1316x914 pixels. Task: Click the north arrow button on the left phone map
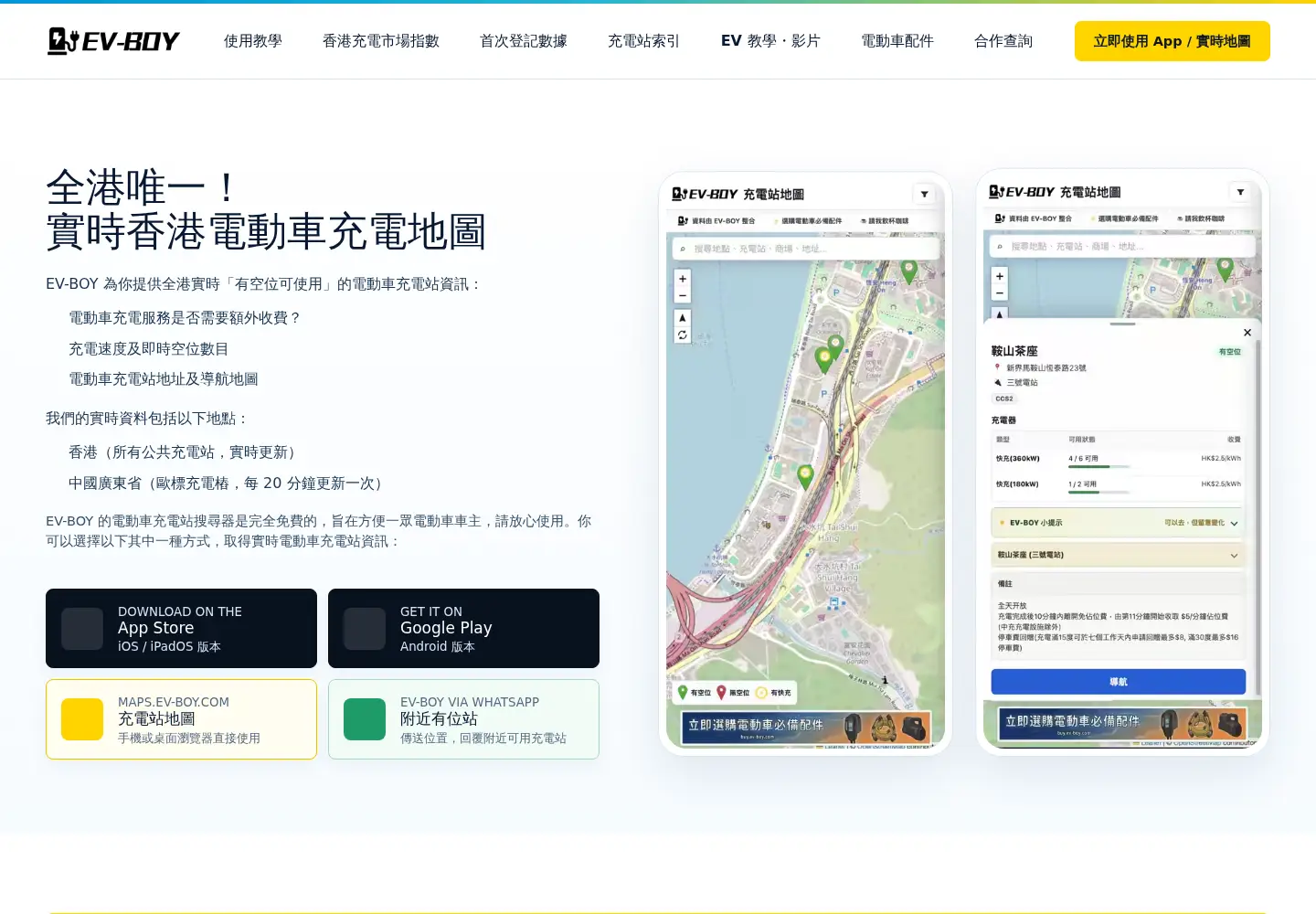(683, 317)
